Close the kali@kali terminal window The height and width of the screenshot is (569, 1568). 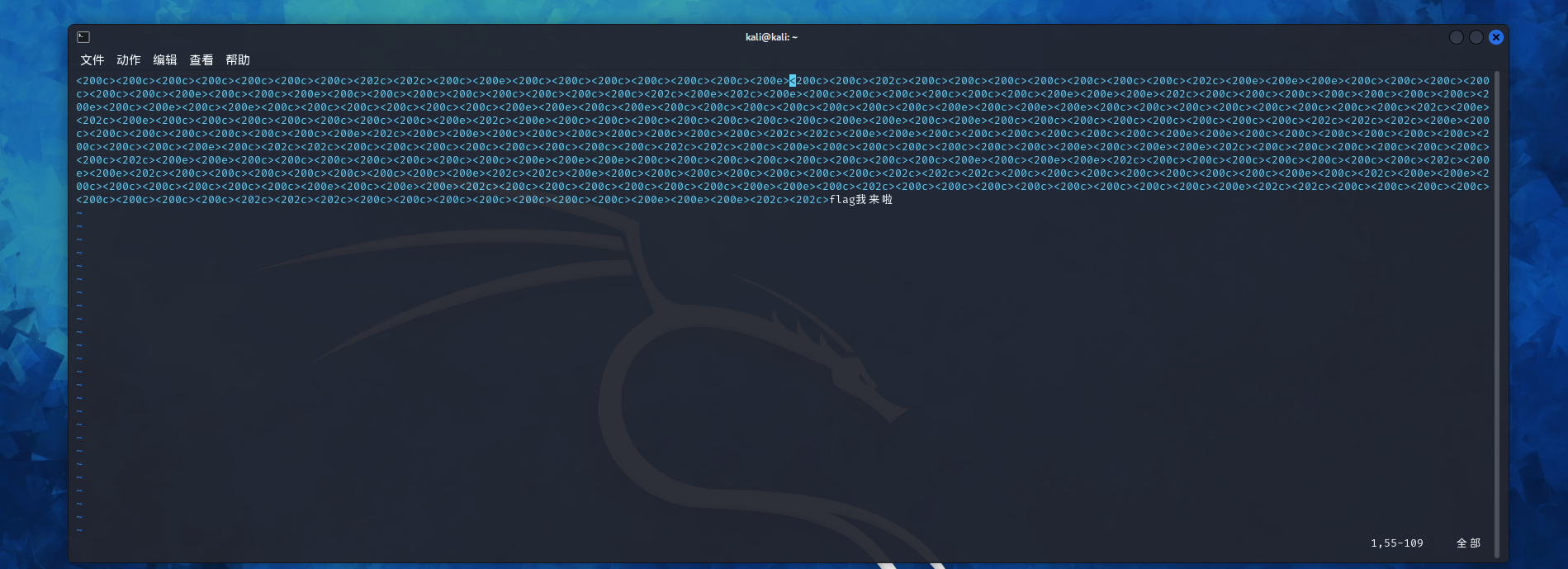point(1496,37)
